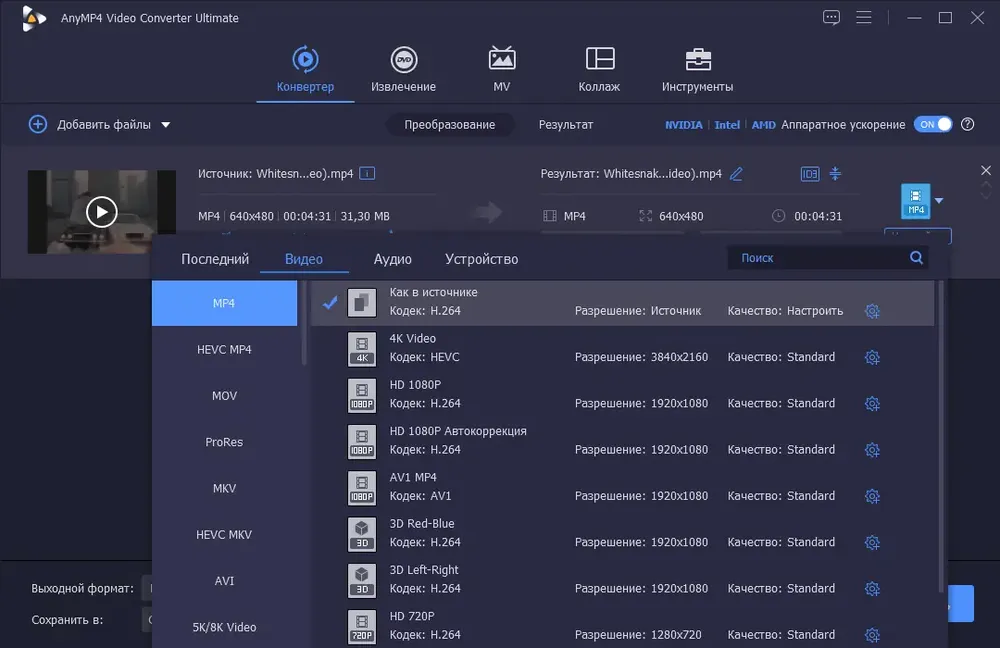Open the ID3 metadata editor icon
This screenshot has height=648, width=1000.
809,173
